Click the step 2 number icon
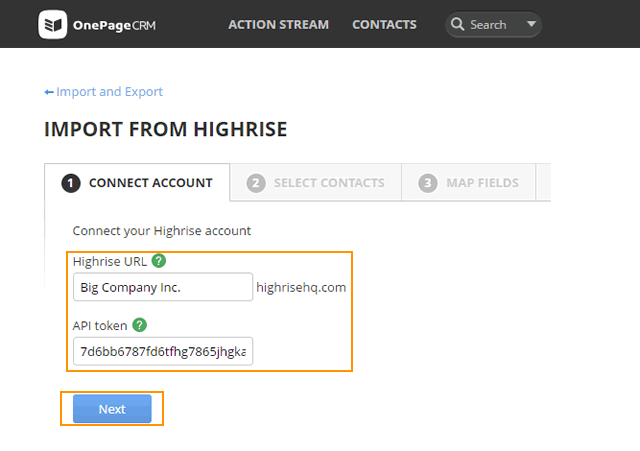The height and width of the screenshot is (451, 640). 256,183
